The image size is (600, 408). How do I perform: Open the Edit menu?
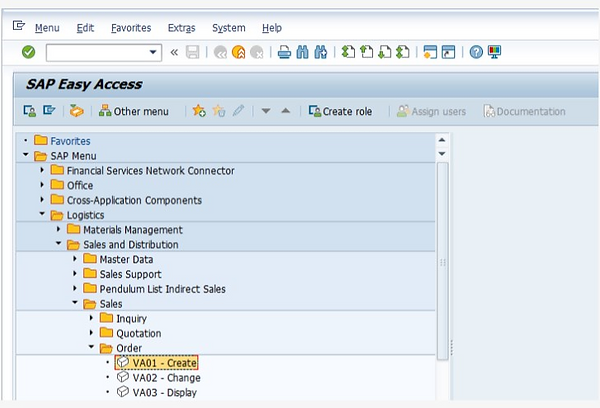coord(85,28)
